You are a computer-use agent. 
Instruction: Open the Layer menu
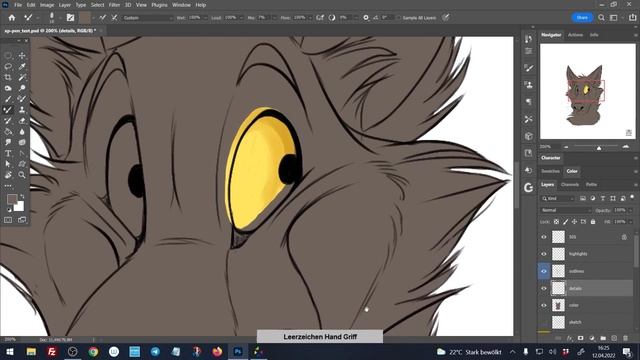pyautogui.click(x=64, y=5)
